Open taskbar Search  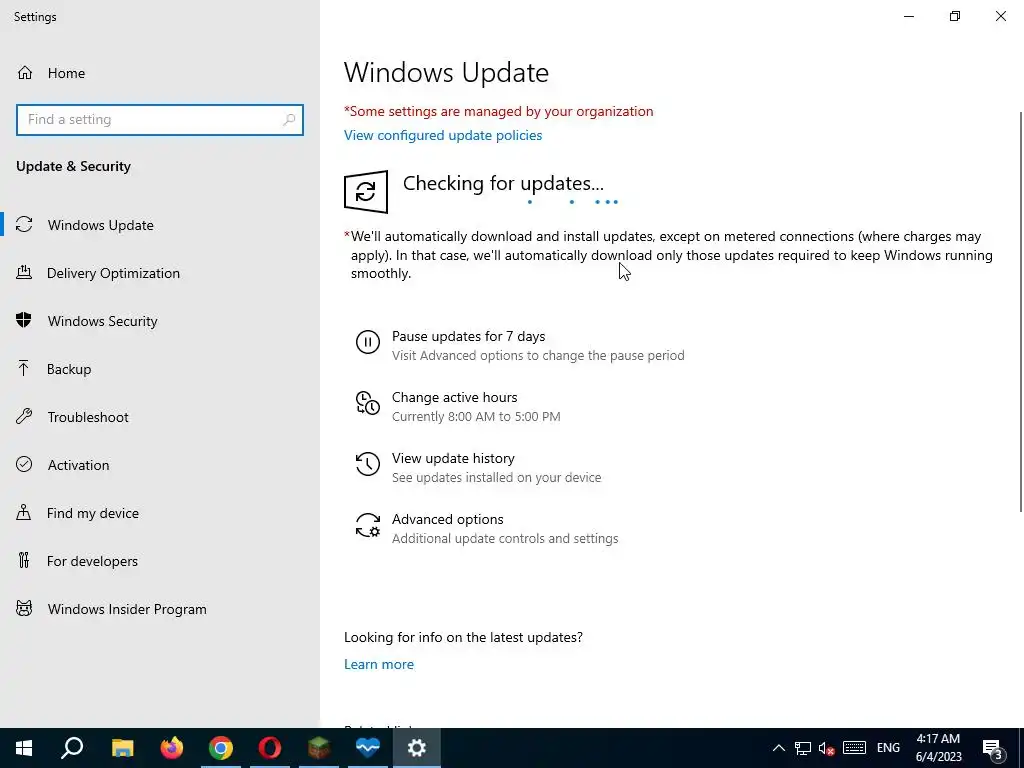click(72, 748)
